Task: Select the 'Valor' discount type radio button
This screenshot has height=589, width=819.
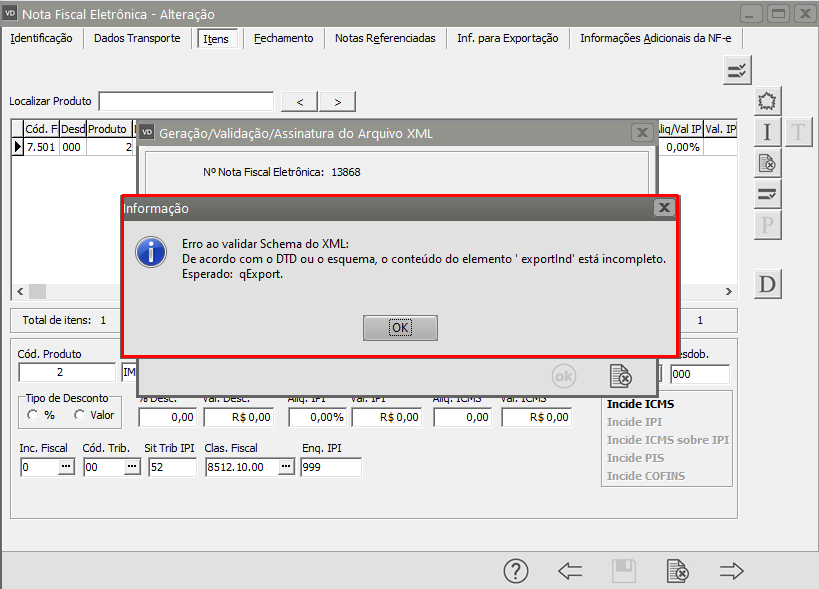Action: [x=79, y=415]
